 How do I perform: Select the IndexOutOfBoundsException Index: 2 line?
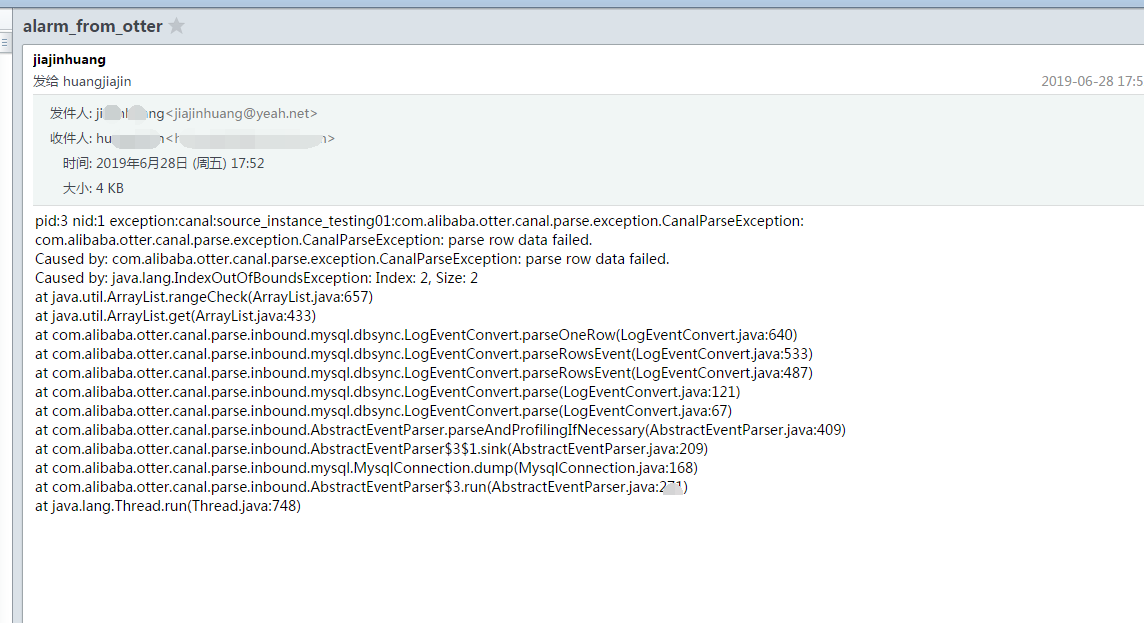point(257,278)
